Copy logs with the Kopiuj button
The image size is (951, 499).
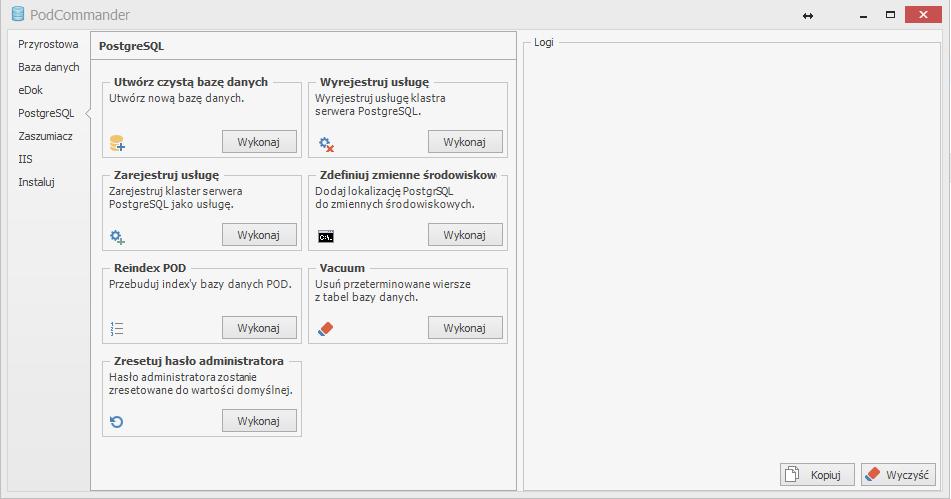point(817,474)
